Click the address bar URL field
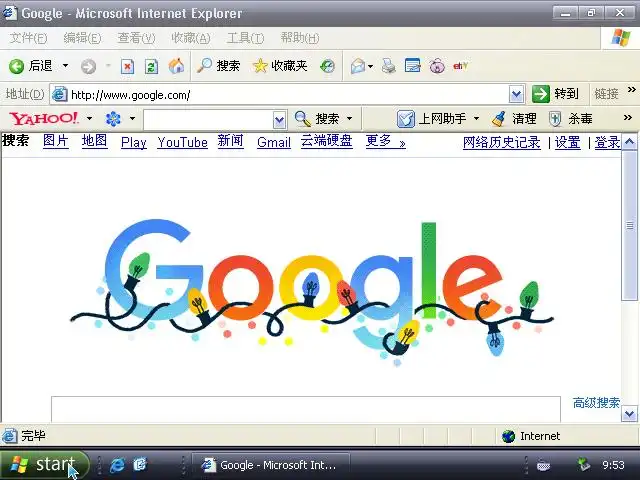Image resolution: width=640 pixels, height=480 pixels. tap(289, 95)
